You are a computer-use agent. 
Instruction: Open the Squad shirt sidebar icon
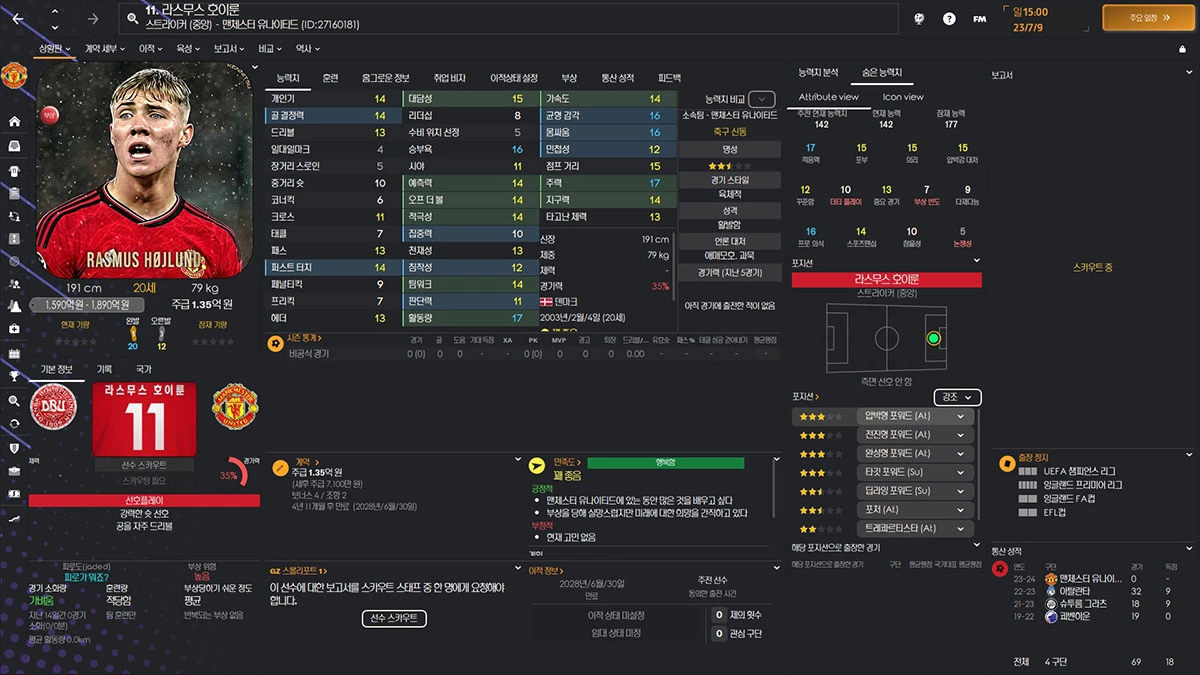pos(14,169)
